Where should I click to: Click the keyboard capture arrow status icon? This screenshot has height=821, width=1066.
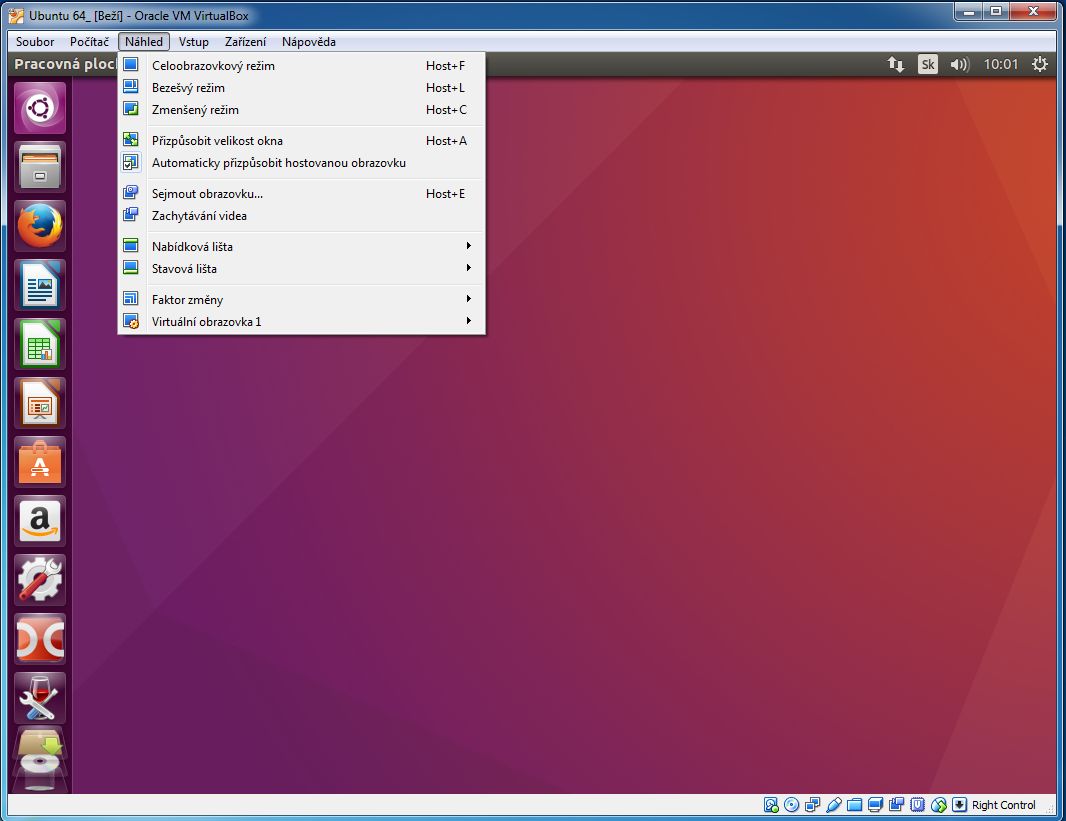coord(959,805)
